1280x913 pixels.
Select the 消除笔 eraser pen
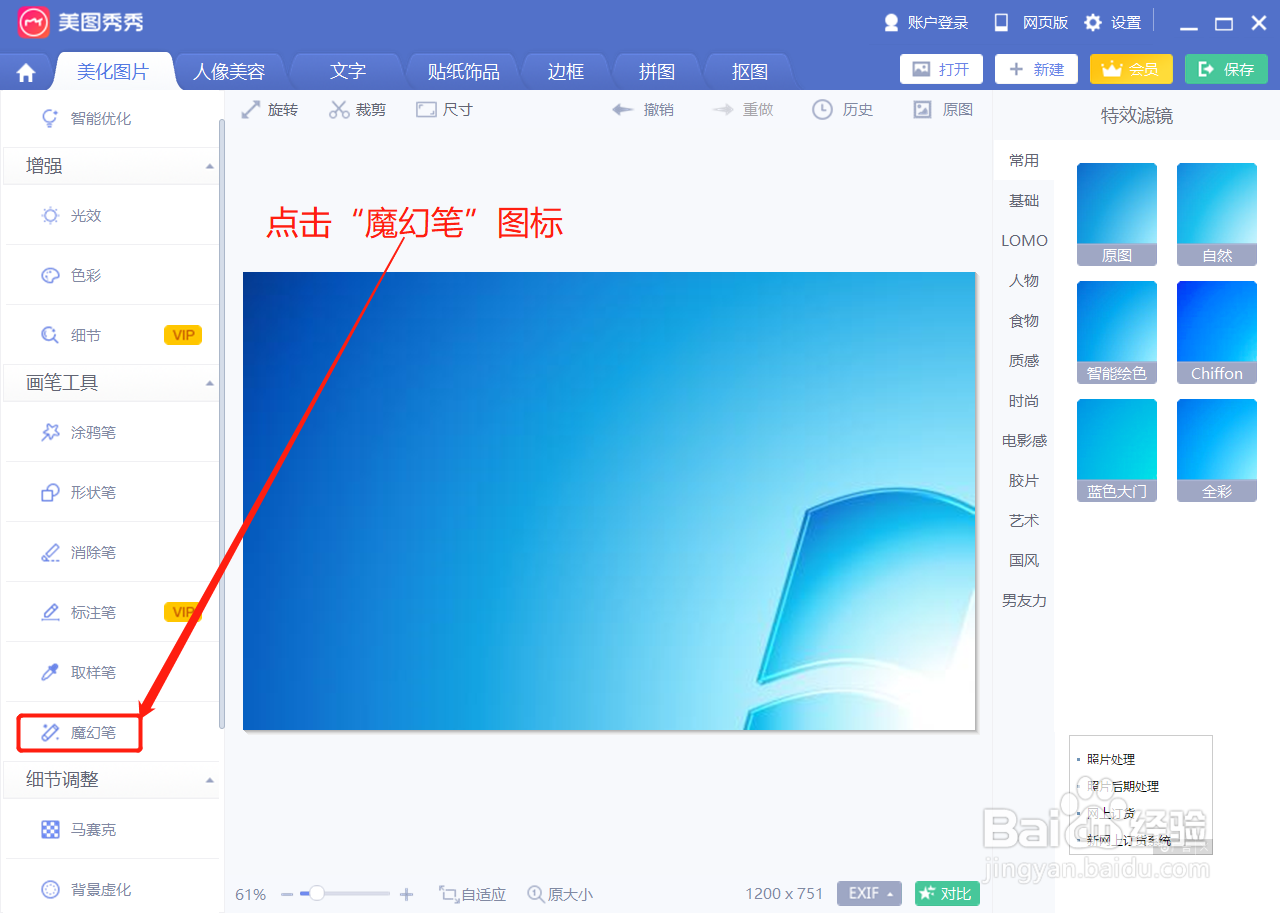[78, 552]
